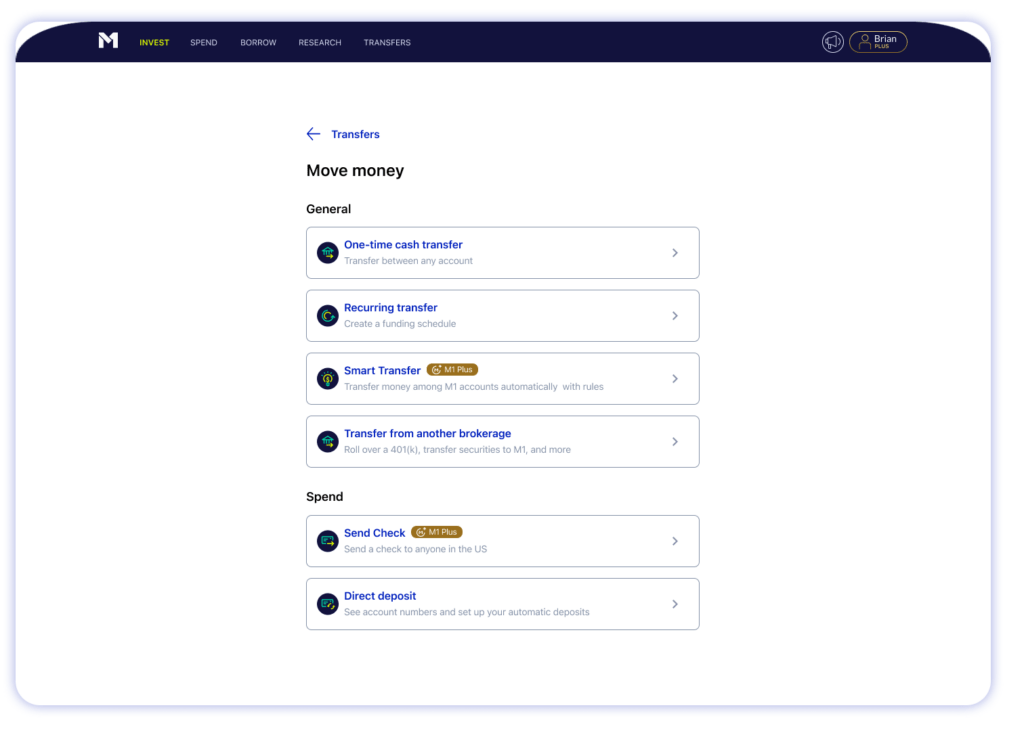Click the Smart Transfer lightbulb icon
This screenshot has width=1024, height=733.
327,378
